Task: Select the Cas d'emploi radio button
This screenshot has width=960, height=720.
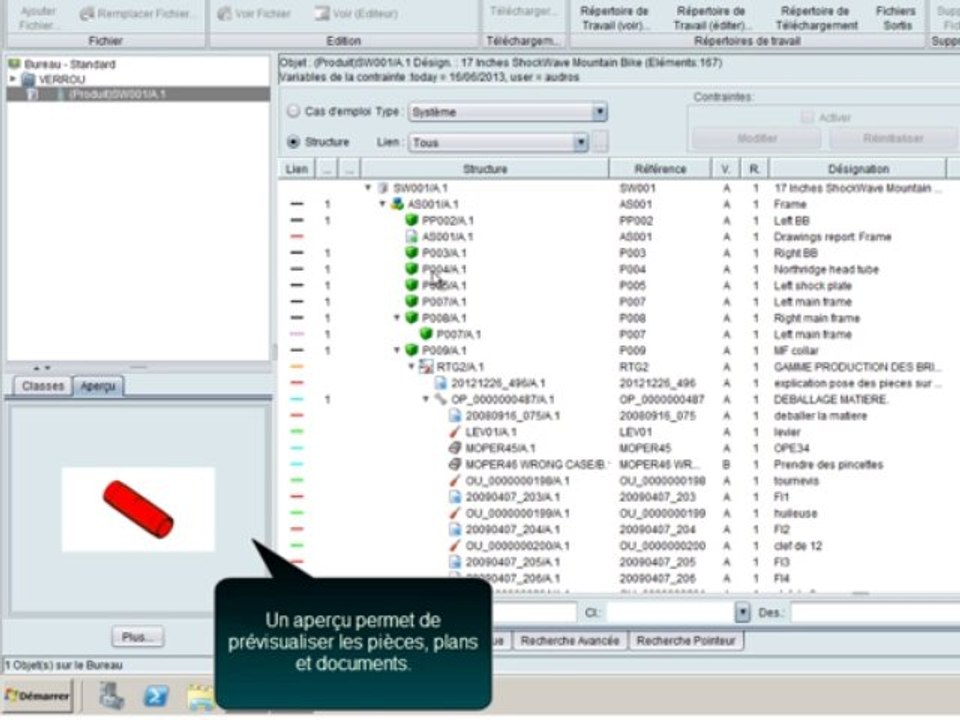Action: (293, 111)
